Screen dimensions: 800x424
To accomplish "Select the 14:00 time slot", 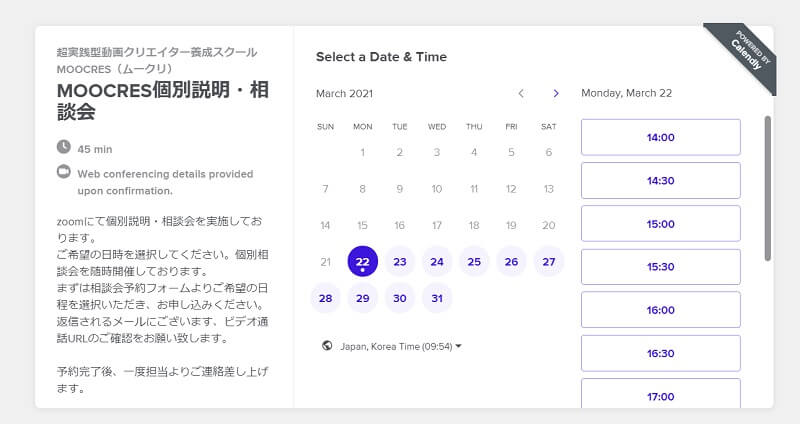I will 660,137.
